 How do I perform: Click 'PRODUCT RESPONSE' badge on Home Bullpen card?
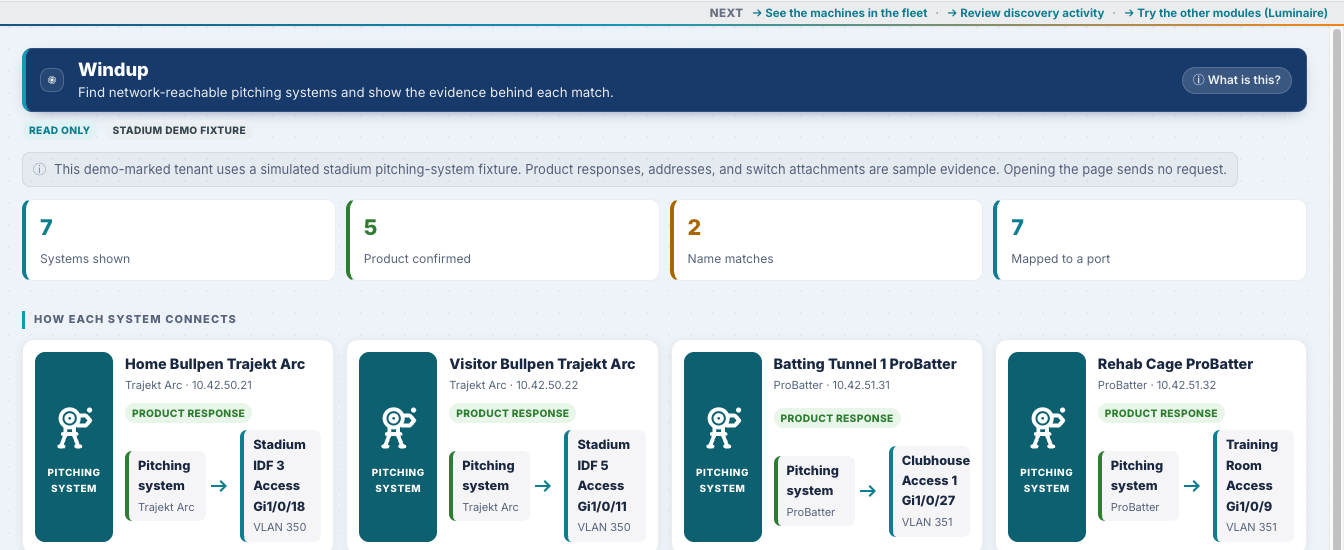(x=188, y=413)
